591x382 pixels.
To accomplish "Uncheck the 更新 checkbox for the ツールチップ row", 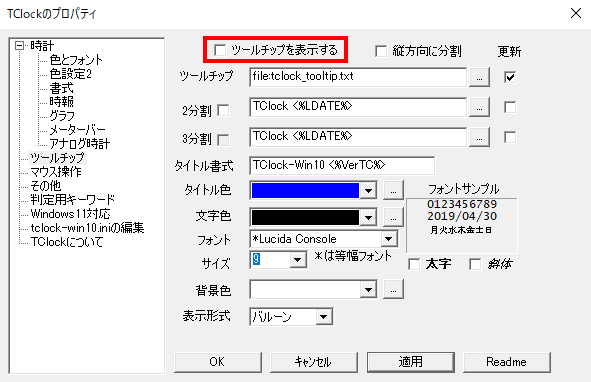I will 510,77.
